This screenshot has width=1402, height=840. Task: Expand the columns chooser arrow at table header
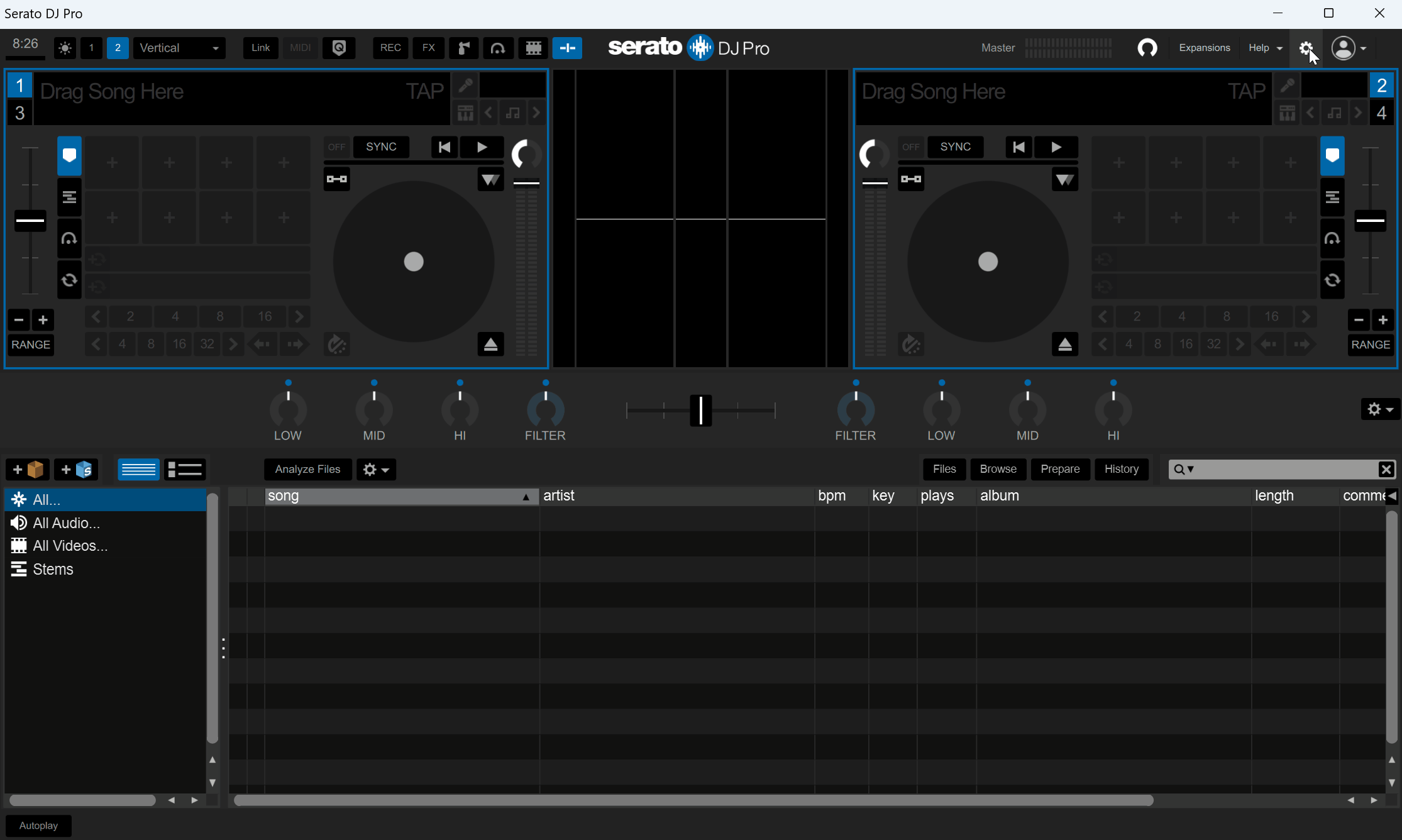tap(1392, 496)
